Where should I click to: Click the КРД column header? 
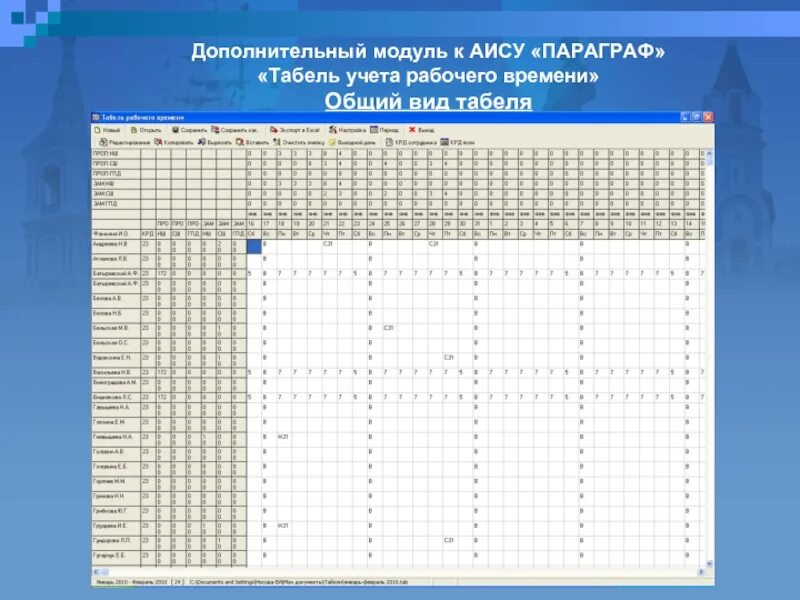click(147, 234)
